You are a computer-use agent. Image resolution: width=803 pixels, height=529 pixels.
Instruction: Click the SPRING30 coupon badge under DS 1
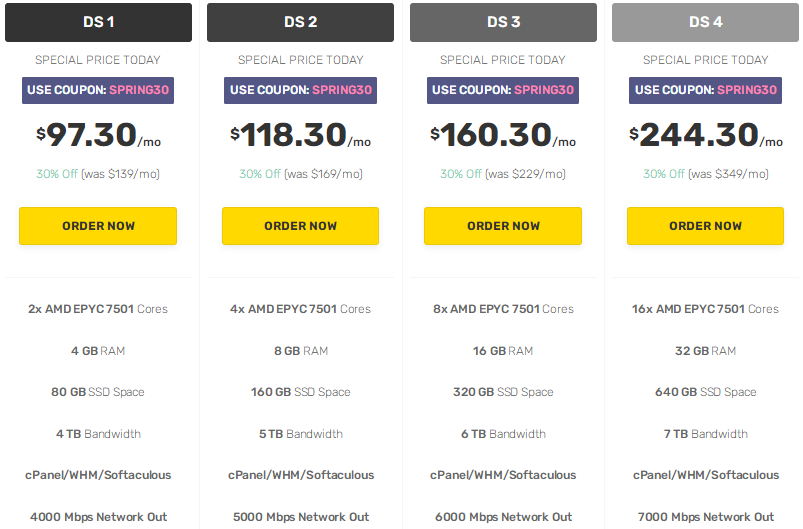98,90
